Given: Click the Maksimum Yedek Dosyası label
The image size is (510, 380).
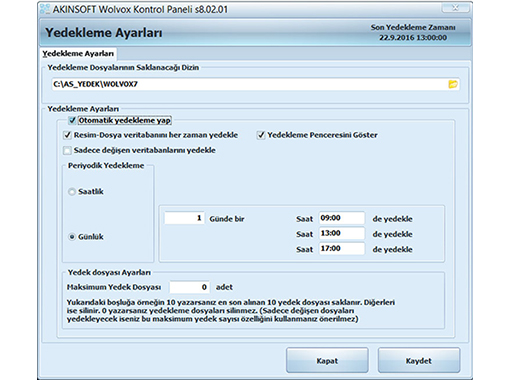Looking at the screenshot, I should [114, 287].
